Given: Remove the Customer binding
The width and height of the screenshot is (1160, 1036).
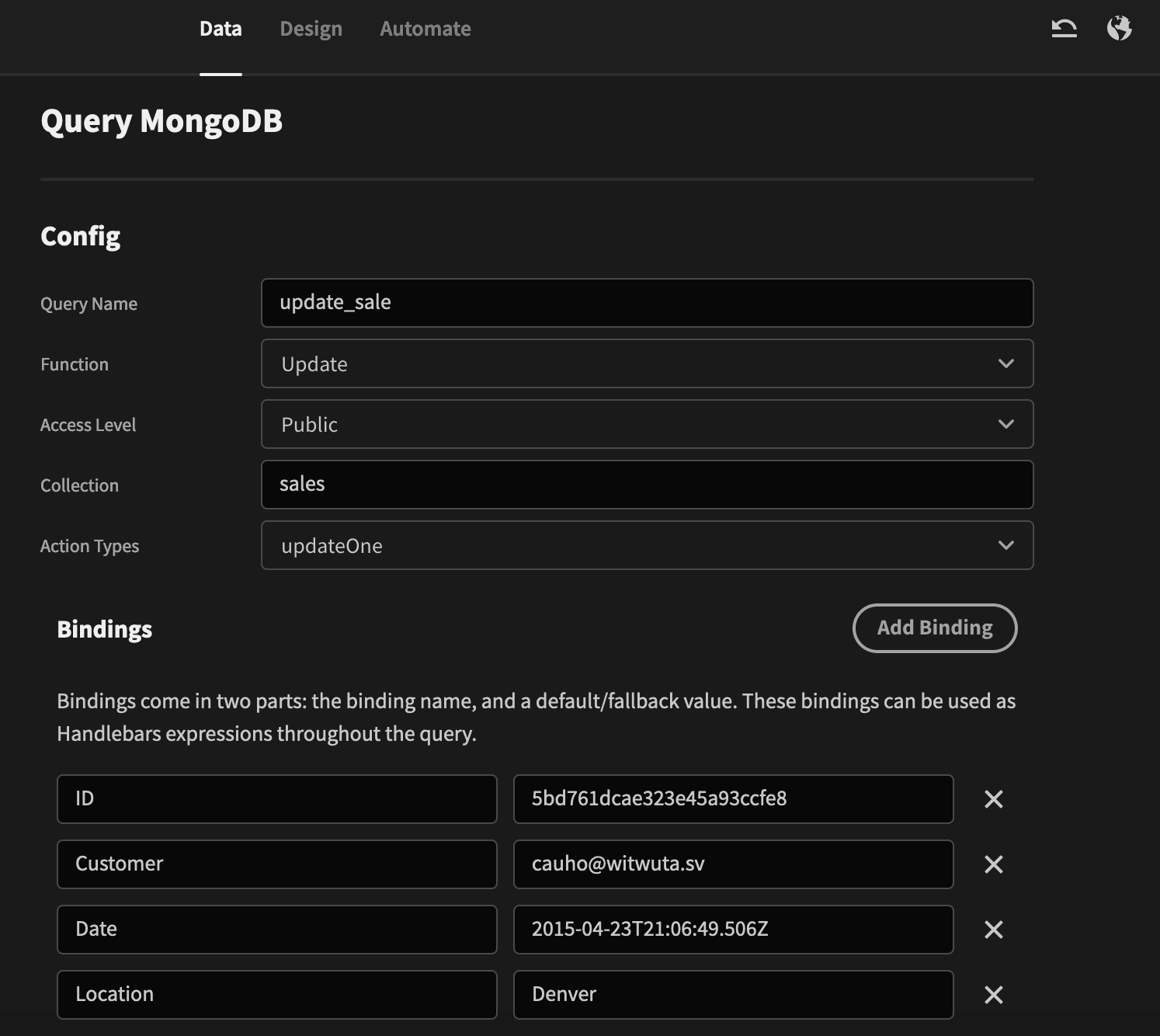Looking at the screenshot, I should click(x=994, y=864).
